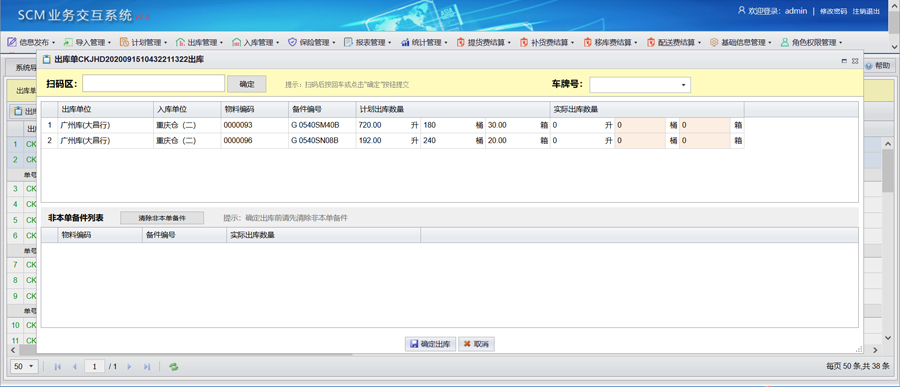This screenshot has height=387, width=900.
Task: Click 清除非本单备件 button
Action: pyautogui.click(x=162, y=218)
